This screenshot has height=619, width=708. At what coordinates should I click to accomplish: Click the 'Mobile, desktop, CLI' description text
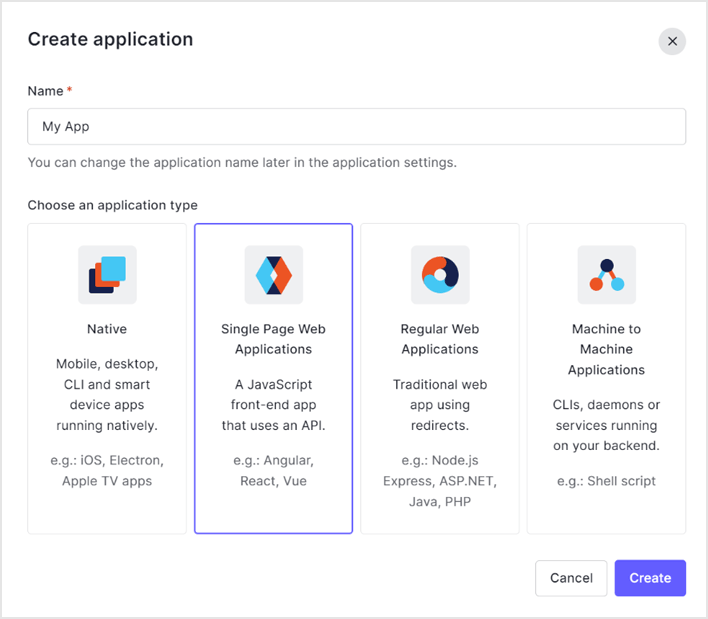[107, 395]
